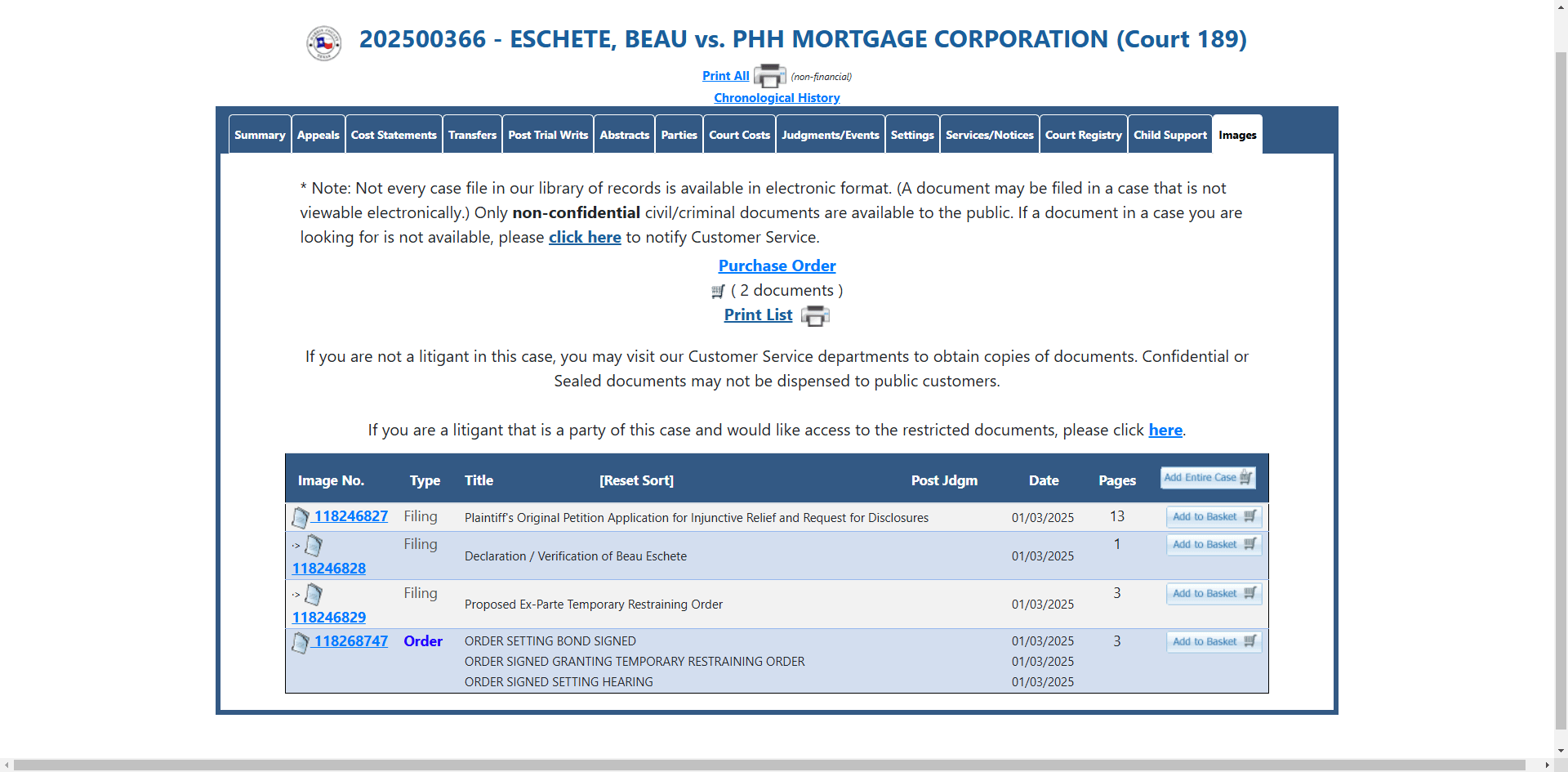The width and height of the screenshot is (1568, 772).
Task: Select the Transfers tab
Action: pyautogui.click(x=472, y=135)
